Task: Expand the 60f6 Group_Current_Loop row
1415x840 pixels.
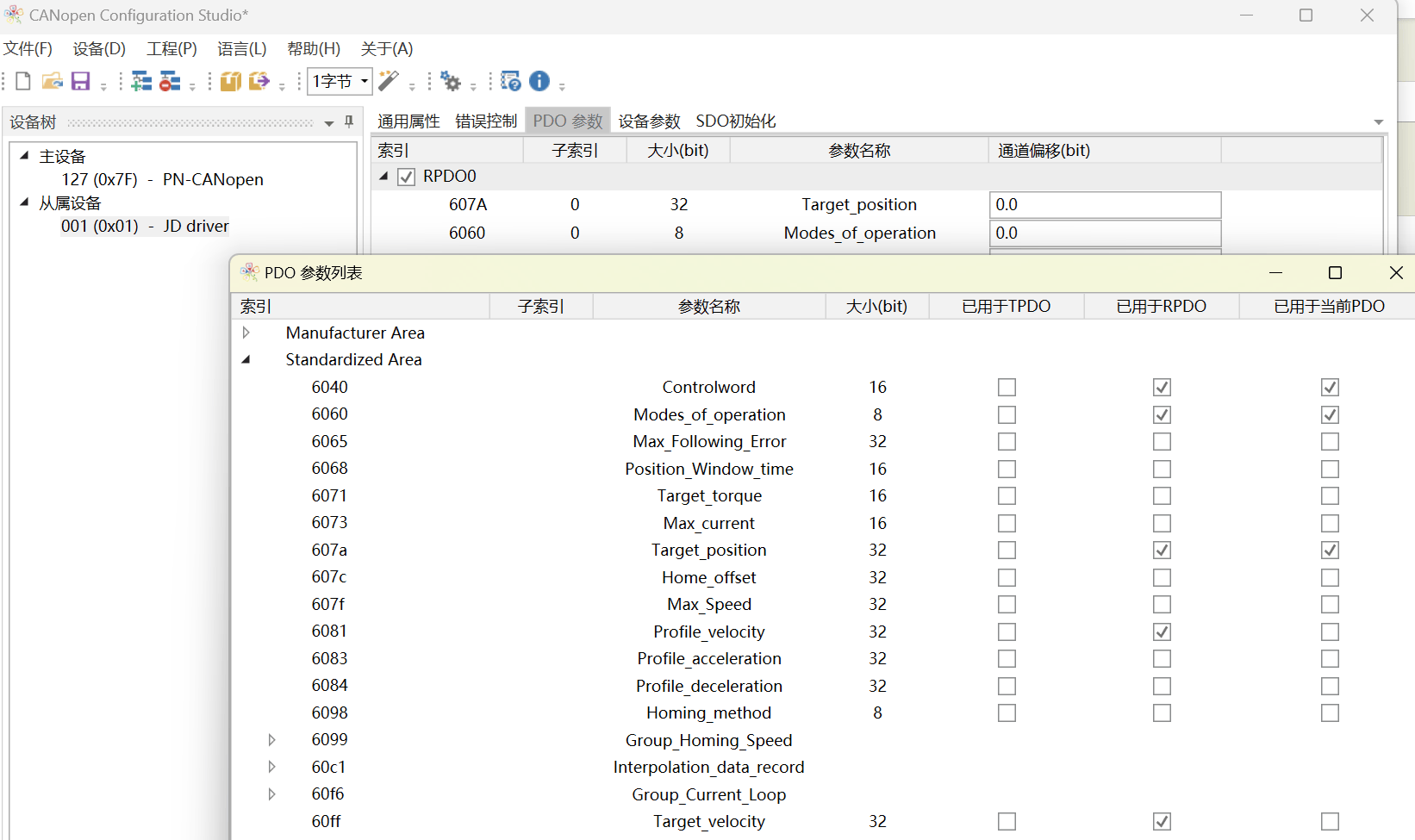Action: pyautogui.click(x=272, y=794)
